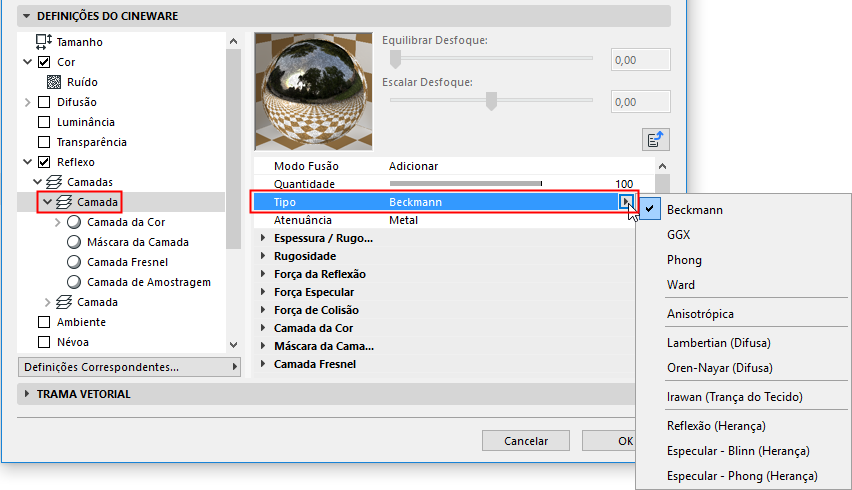Click the Quantidade slider bar
Screen dimensions: 852x490
tap(466, 184)
